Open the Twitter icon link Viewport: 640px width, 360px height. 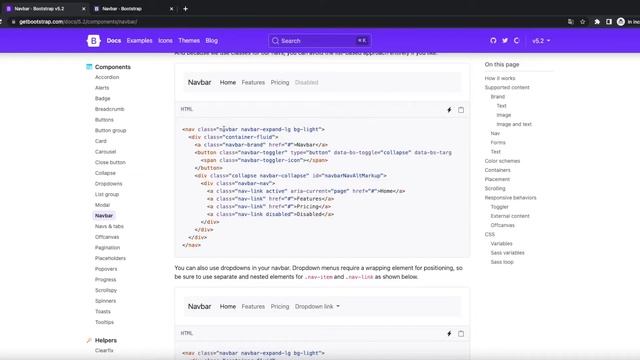click(505, 41)
